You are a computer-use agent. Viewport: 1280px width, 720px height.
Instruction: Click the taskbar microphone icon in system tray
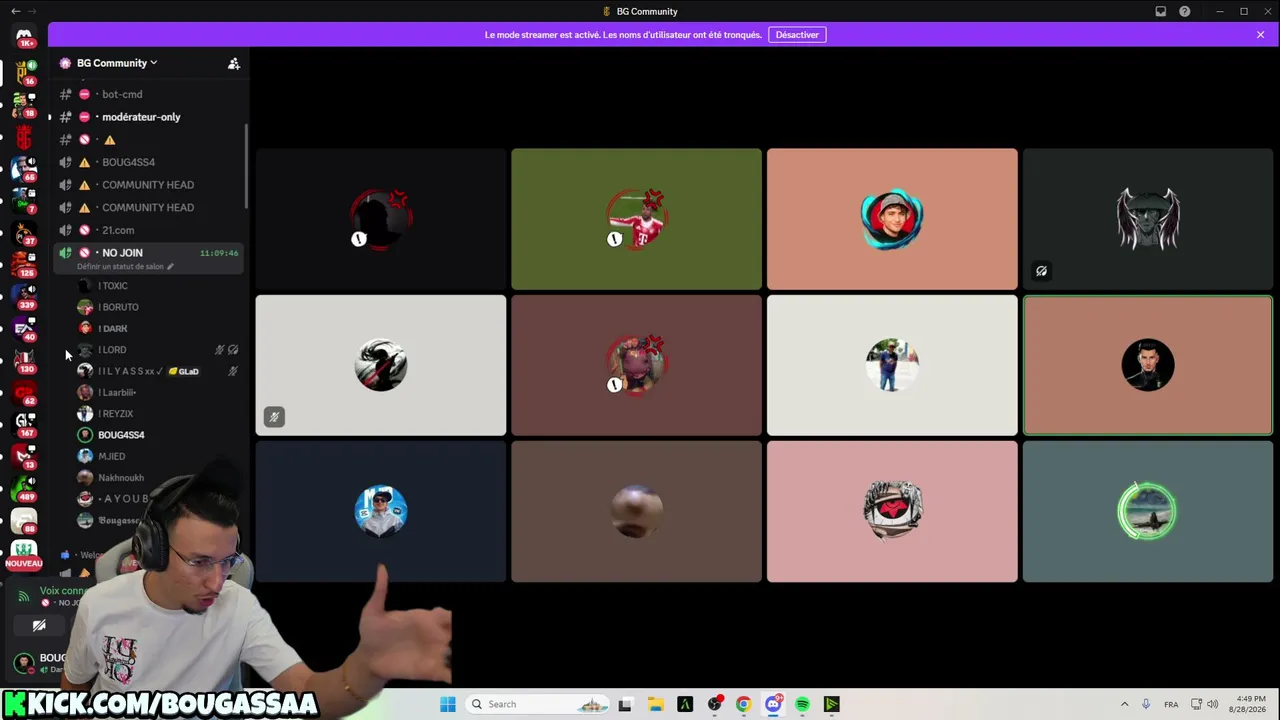1146,704
